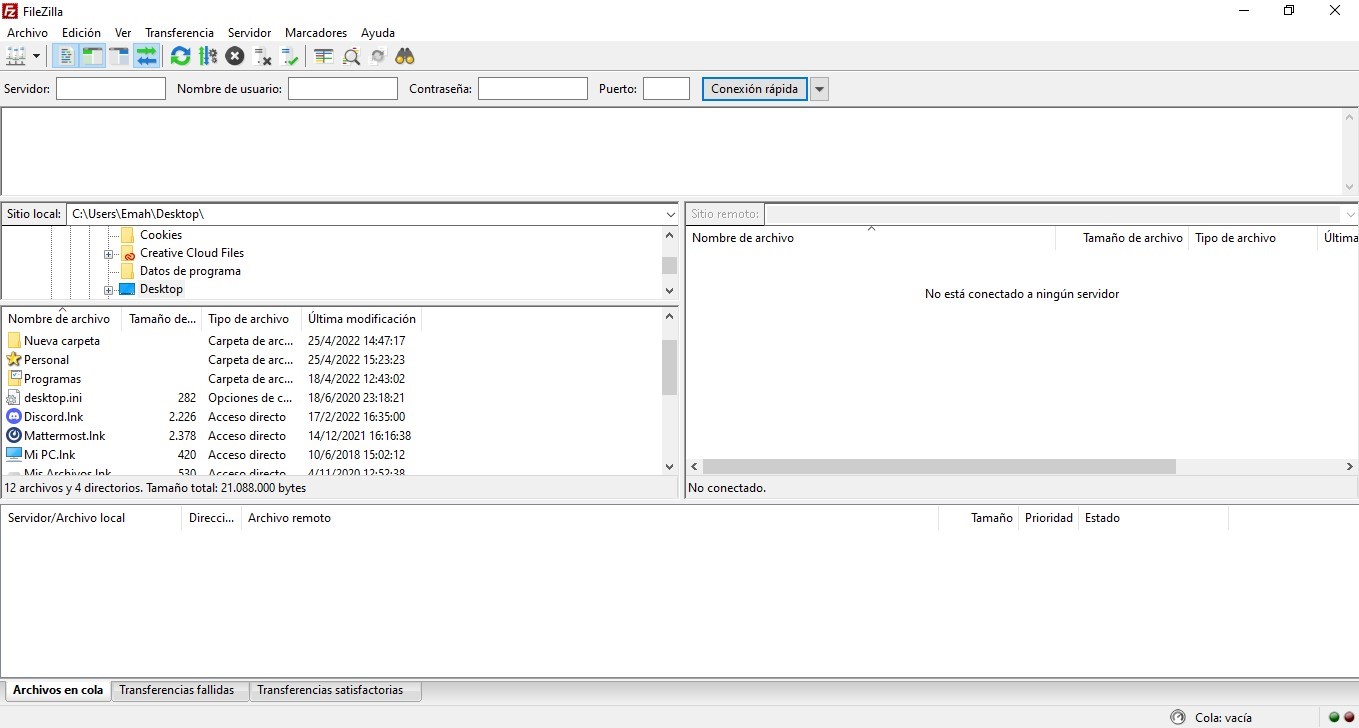1359x728 pixels.
Task: Open directory listing filters icon
Action: coord(324,57)
